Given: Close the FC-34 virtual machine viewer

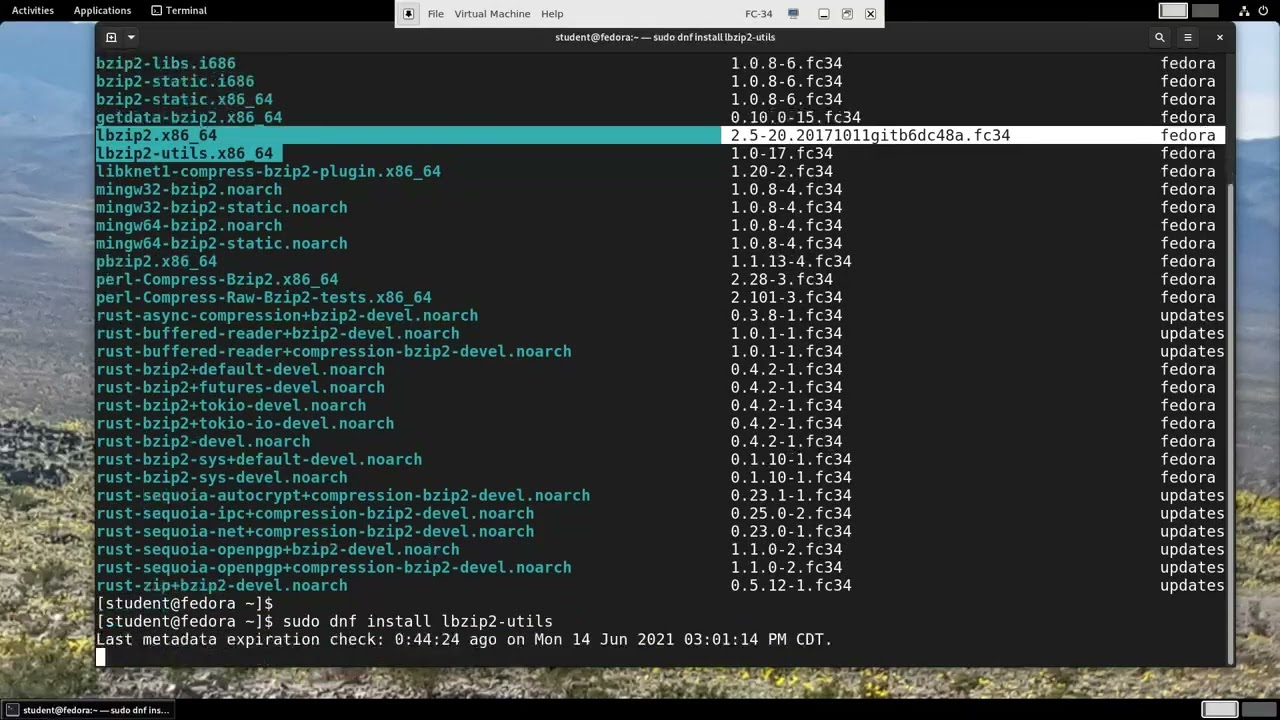Looking at the screenshot, I should [870, 14].
